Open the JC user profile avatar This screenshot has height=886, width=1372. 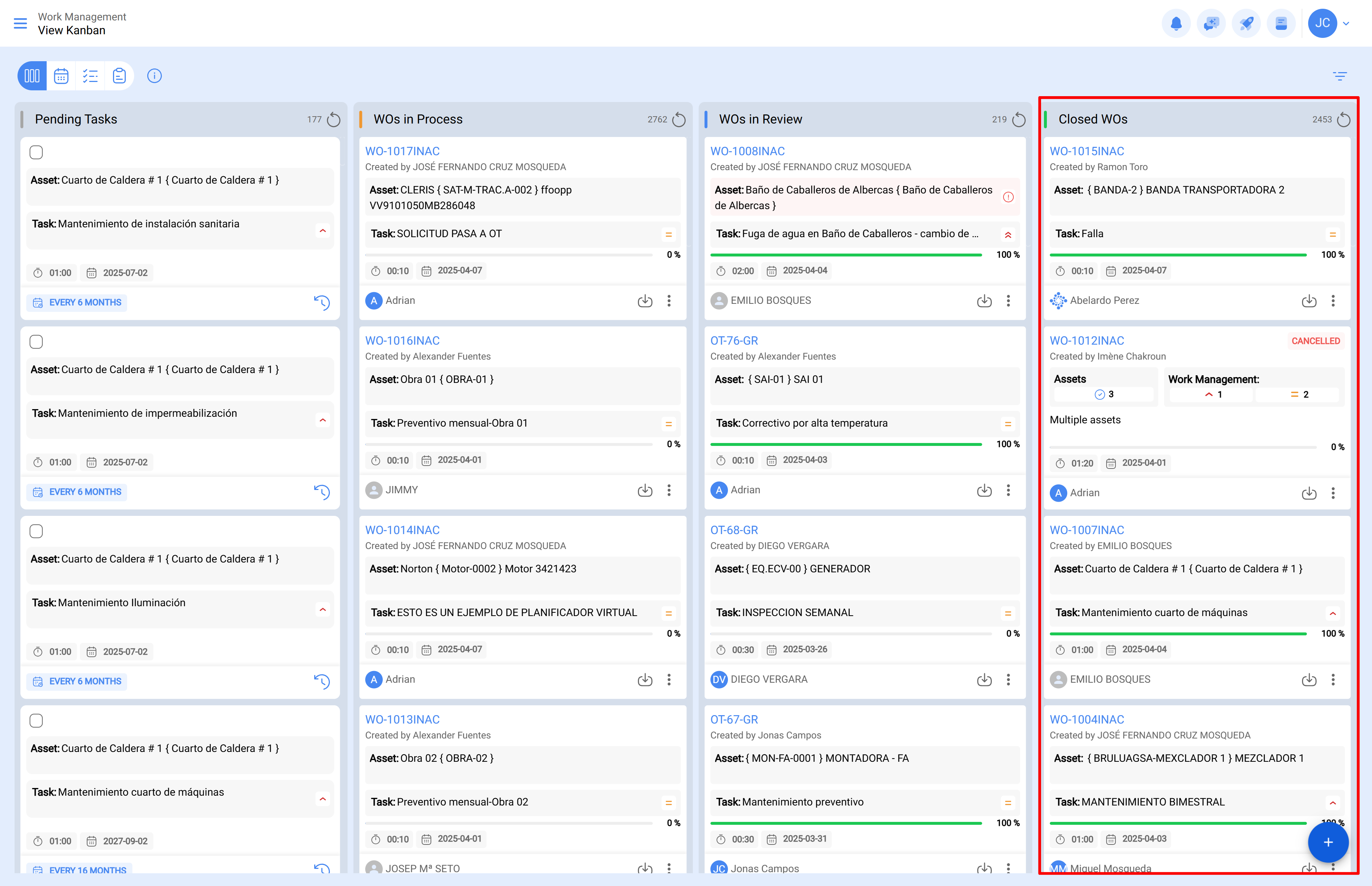coord(1322,24)
